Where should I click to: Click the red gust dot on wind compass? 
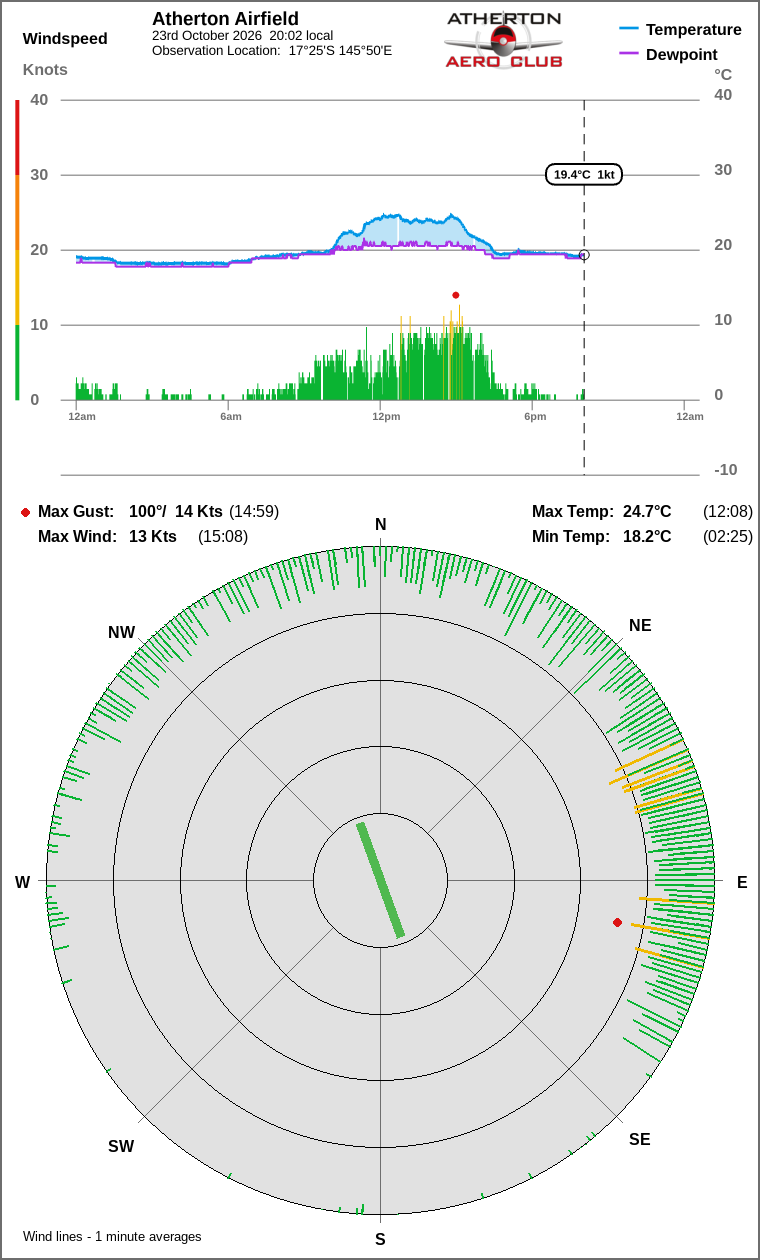(617, 922)
